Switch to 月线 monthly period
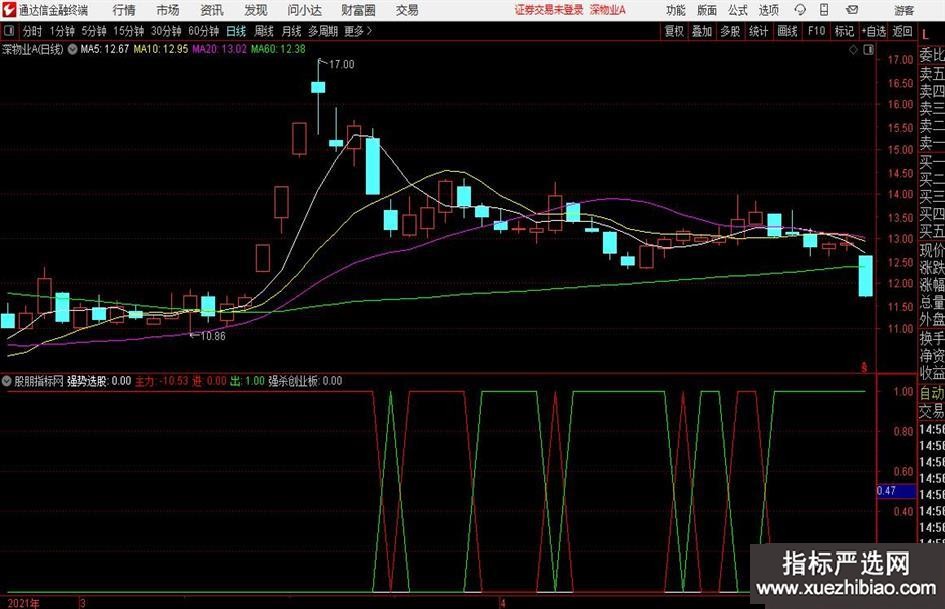 point(291,31)
